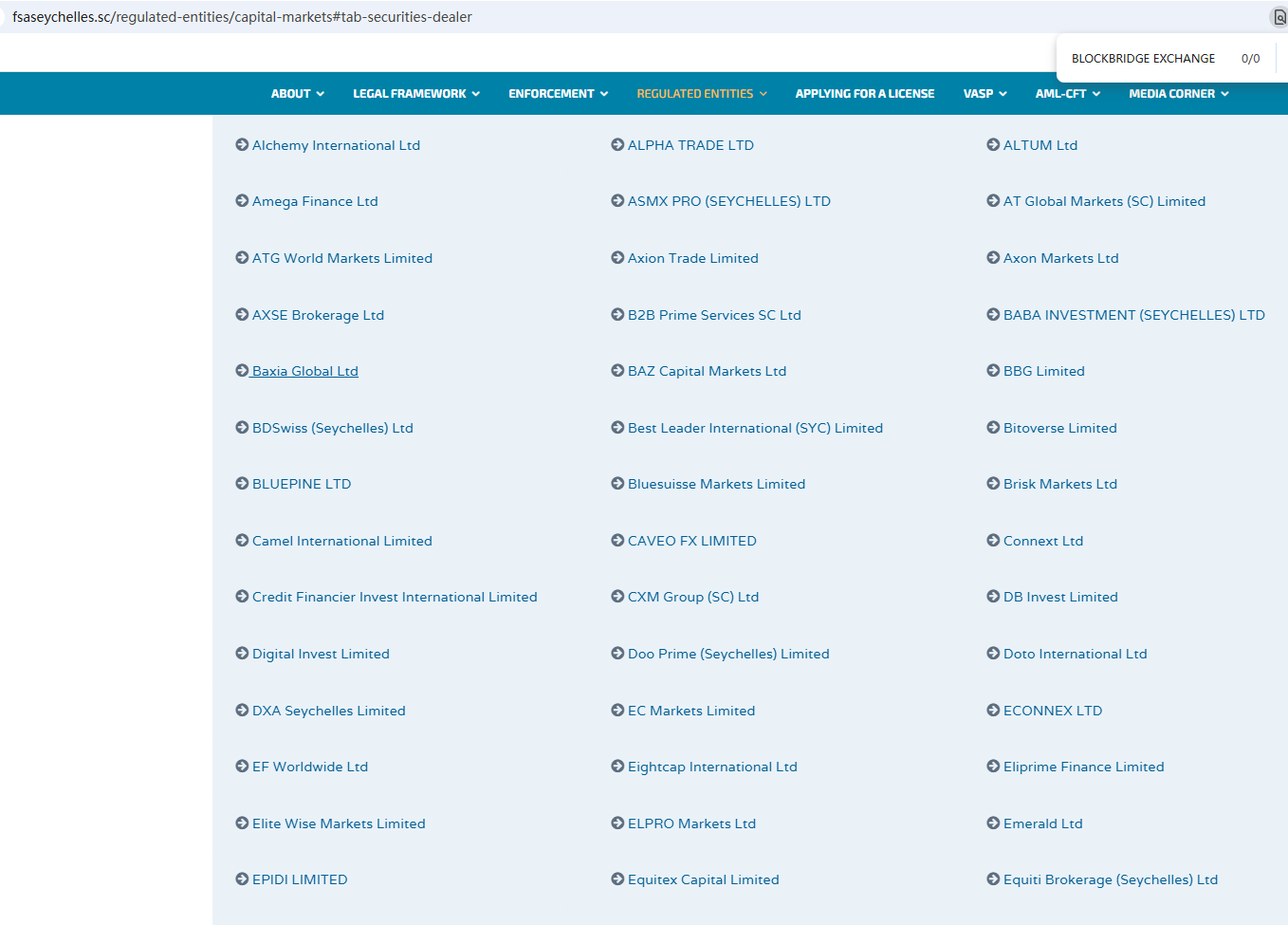Click the arrow icon beside BLUEPINE LTD
This screenshot has height=925, width=1288.
(242, 484)
